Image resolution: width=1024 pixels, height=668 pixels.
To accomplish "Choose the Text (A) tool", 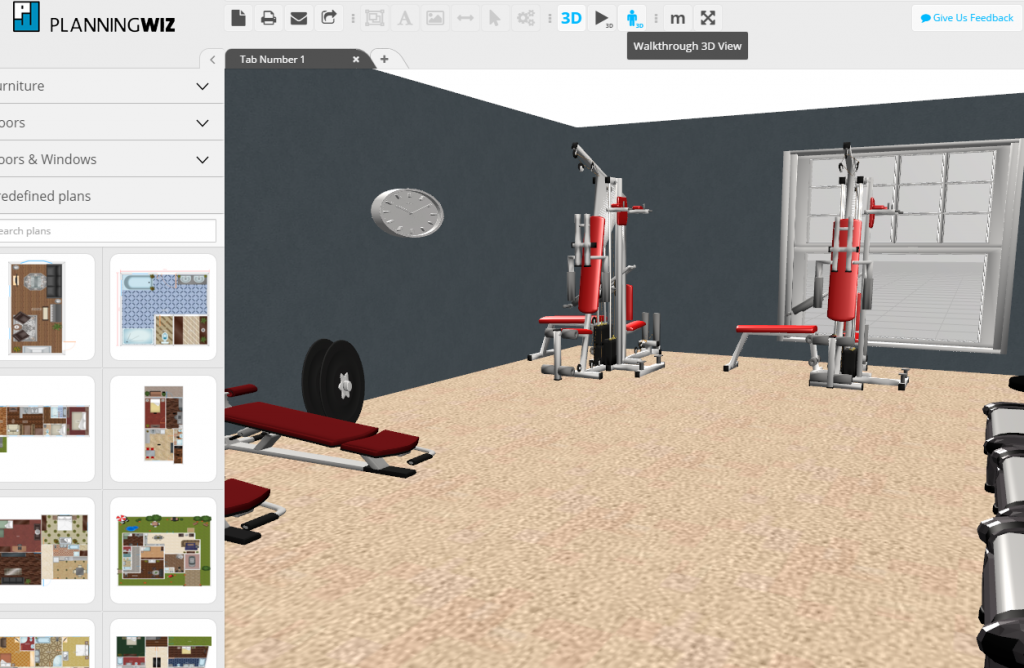I will click(x=405, y=18).
